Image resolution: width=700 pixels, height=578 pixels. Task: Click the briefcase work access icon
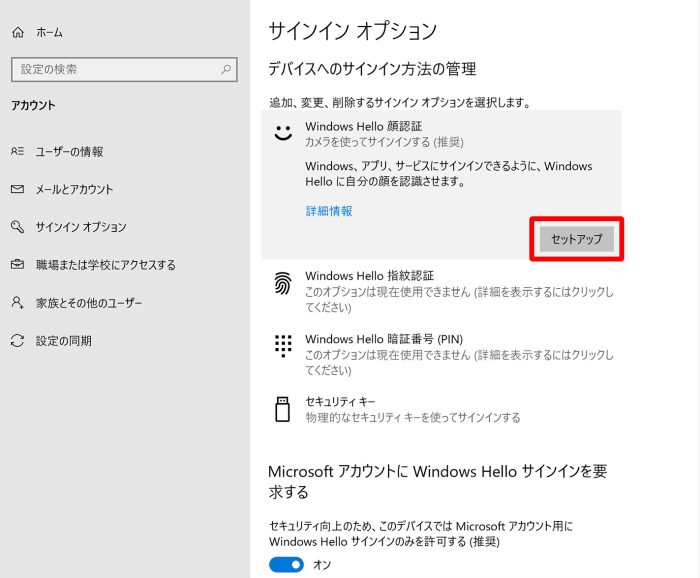pyautogui.click(x=17, y=265)
